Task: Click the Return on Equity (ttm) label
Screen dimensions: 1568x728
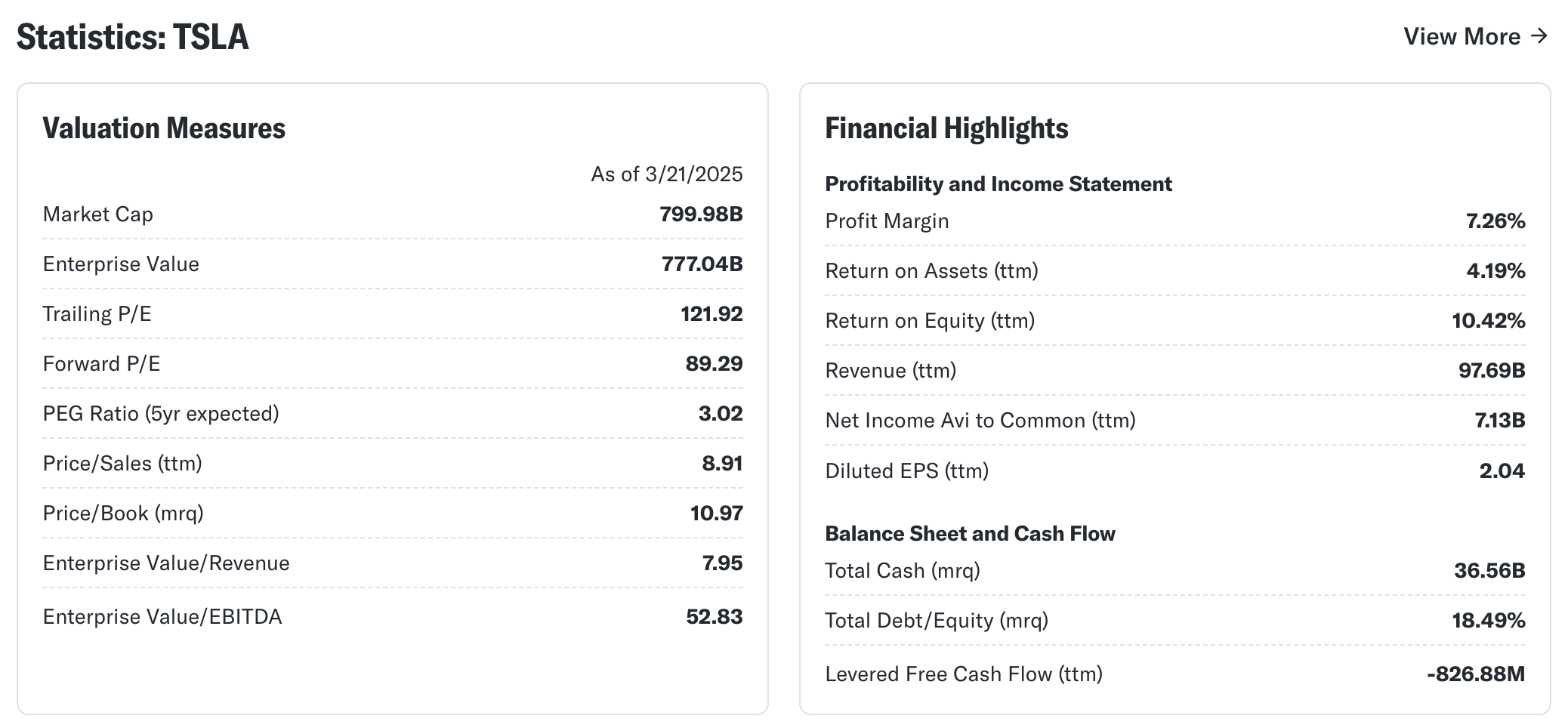Action: 931,321
